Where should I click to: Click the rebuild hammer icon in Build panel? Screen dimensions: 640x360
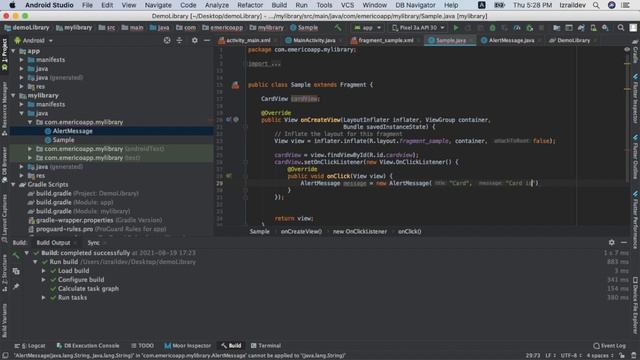click(x=16, y=256)
